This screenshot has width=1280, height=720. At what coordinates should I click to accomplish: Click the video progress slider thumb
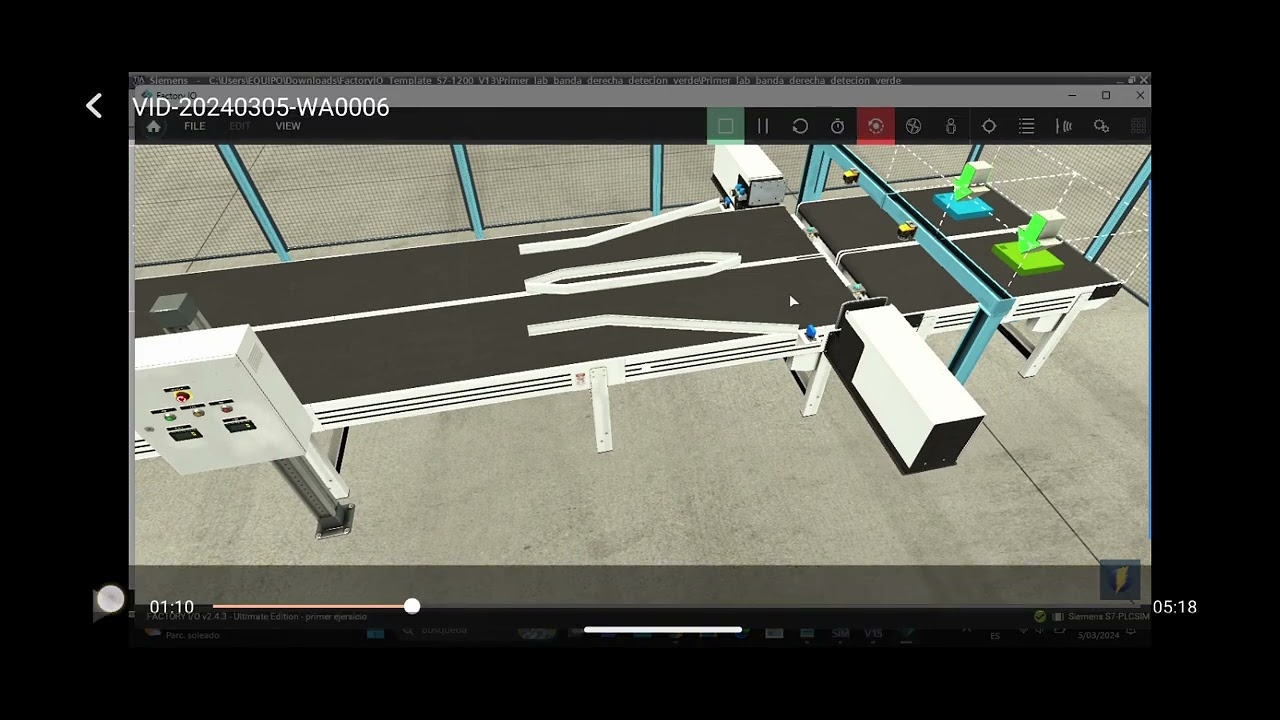coord(412,606)
